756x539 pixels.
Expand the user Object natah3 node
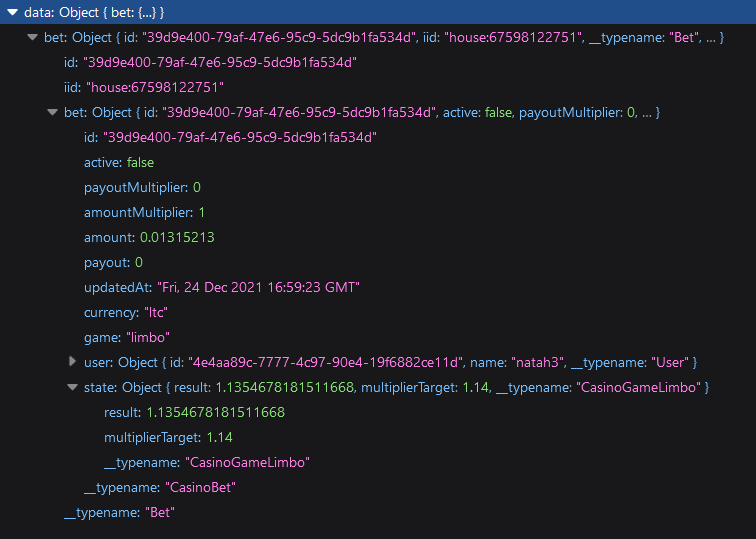tap(72, 362)
